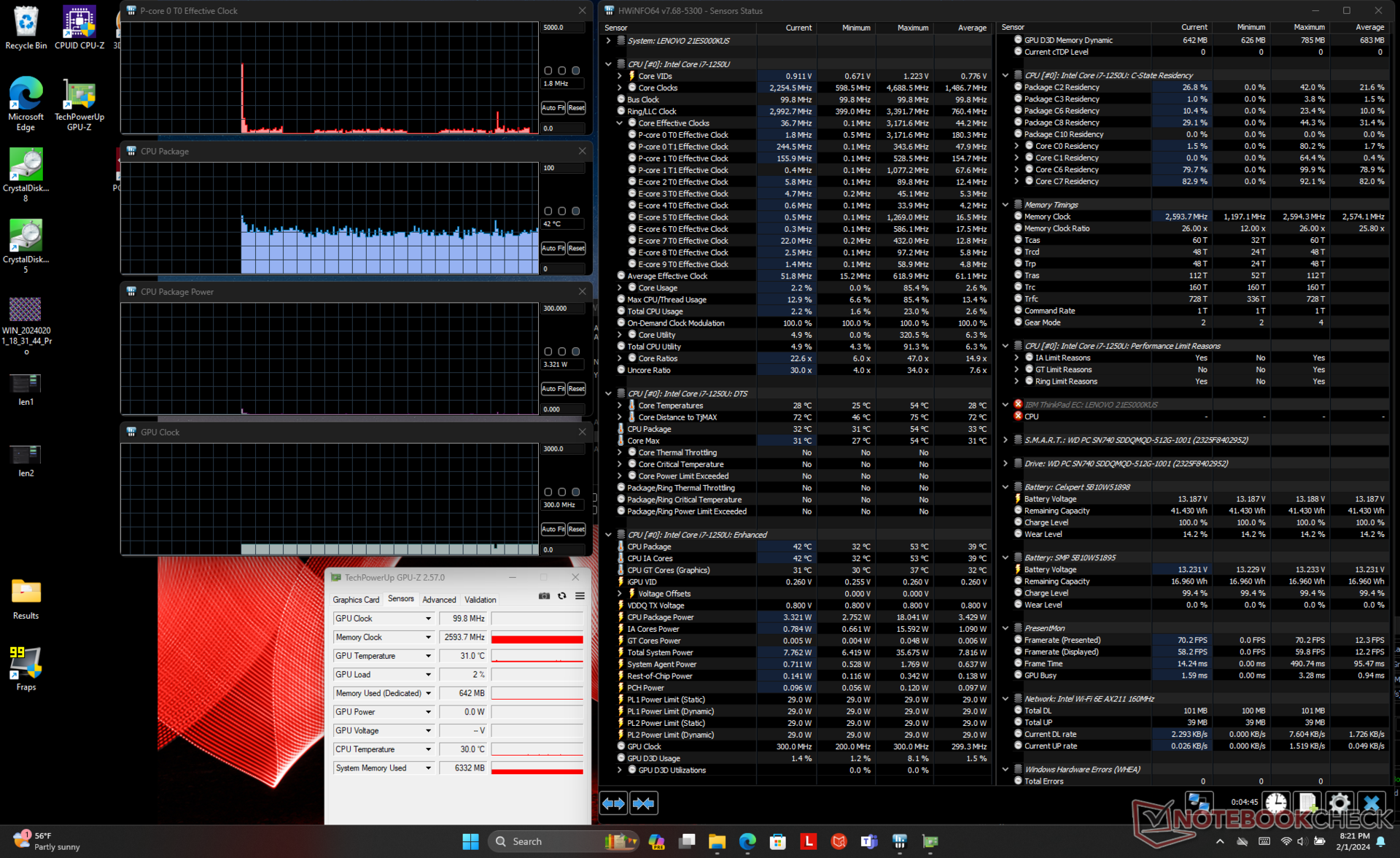This screenshot has height=858, width=1400.
Task: Open CrystalDisk 5 desktop shortcut
Action: (x=26, y=247)
